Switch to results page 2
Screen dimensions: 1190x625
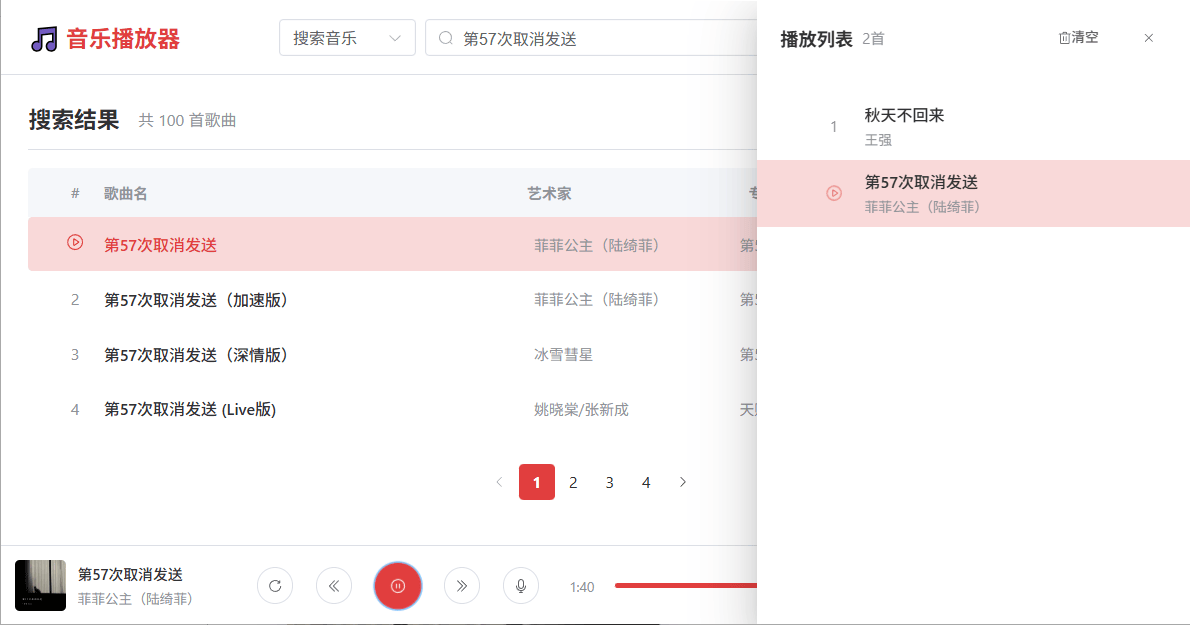(573, 483)
